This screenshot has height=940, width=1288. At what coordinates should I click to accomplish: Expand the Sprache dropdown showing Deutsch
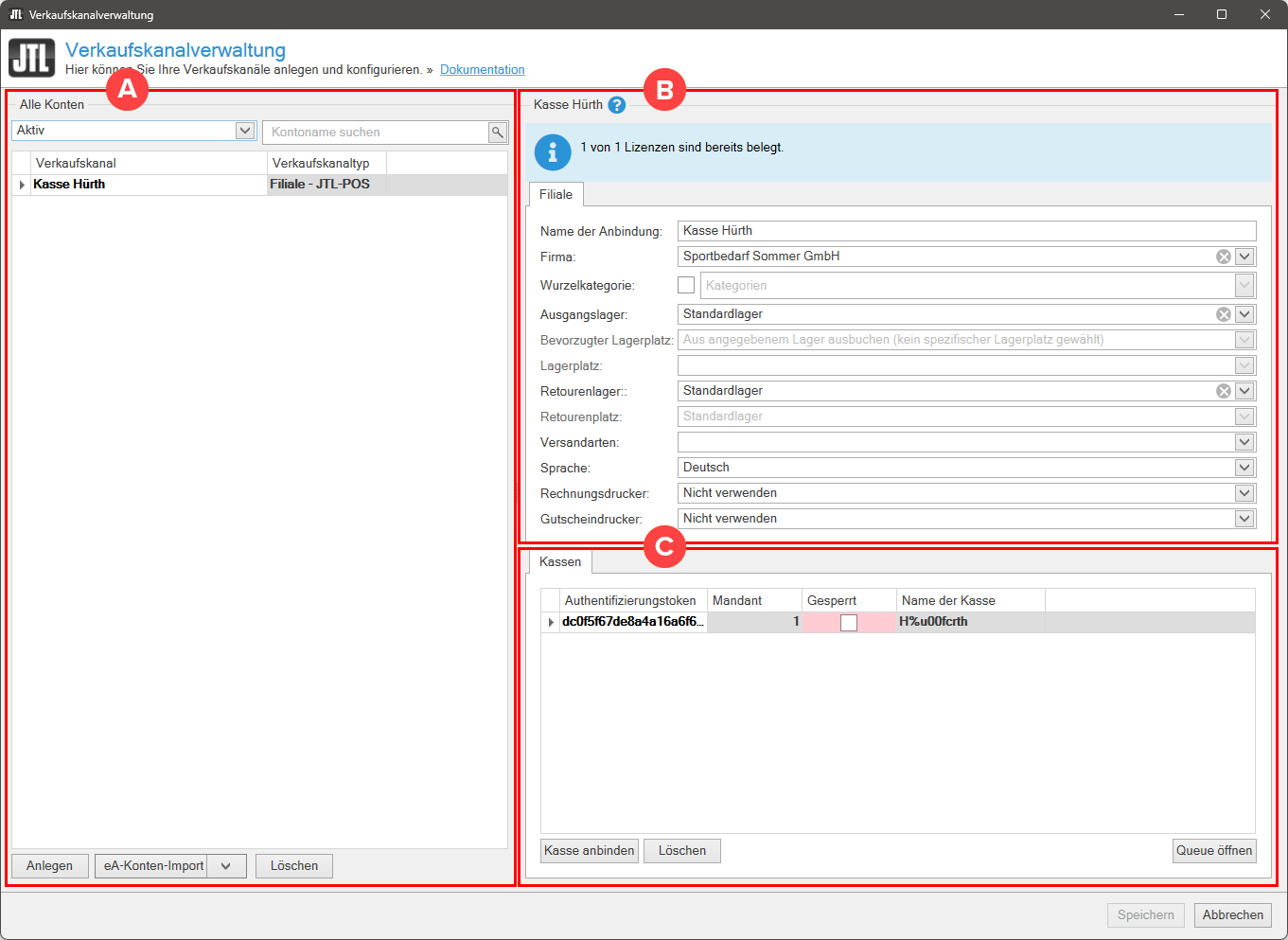tap(1244, 468)
